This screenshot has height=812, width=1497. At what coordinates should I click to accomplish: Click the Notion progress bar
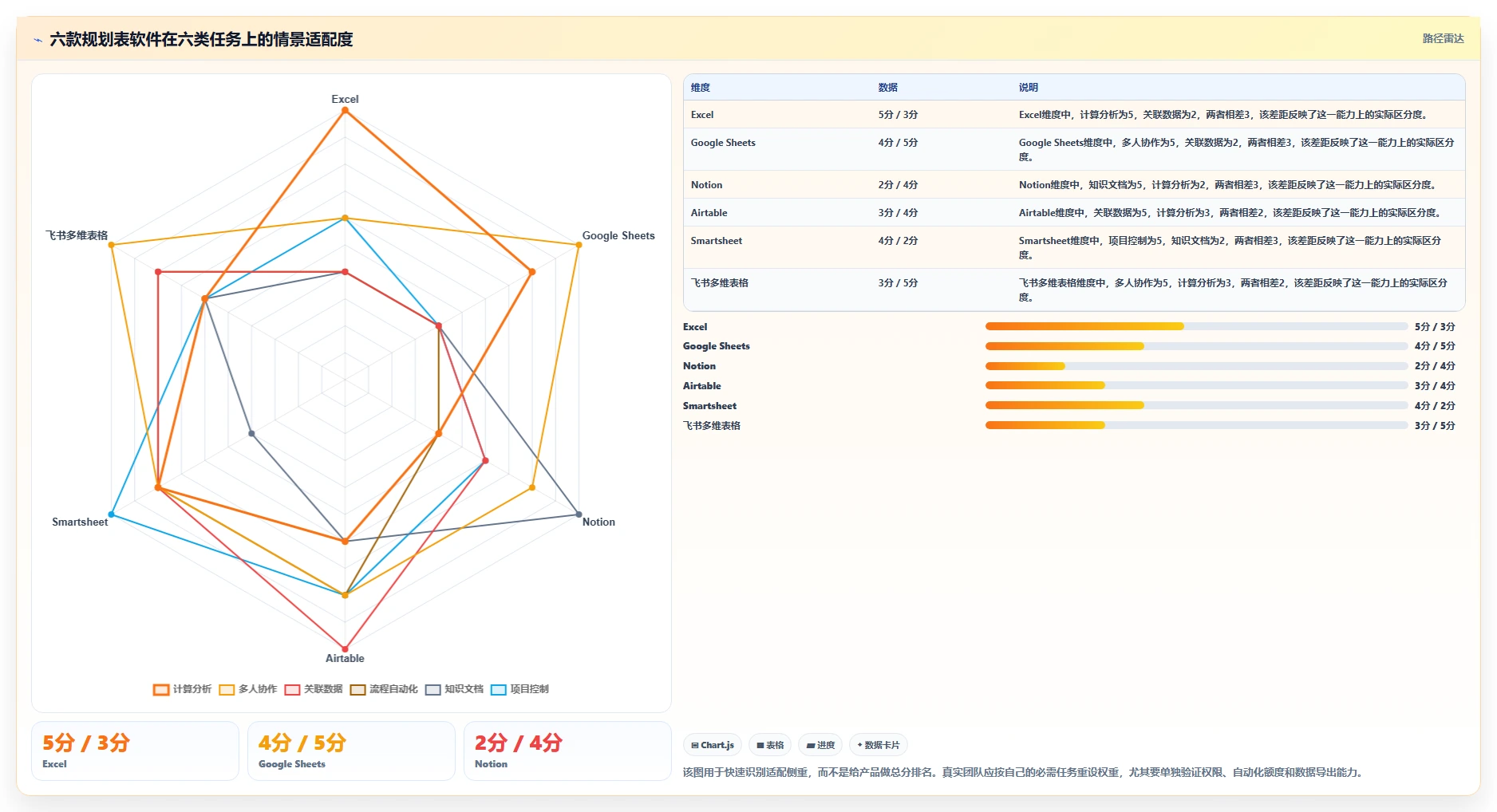point(1196,366)
